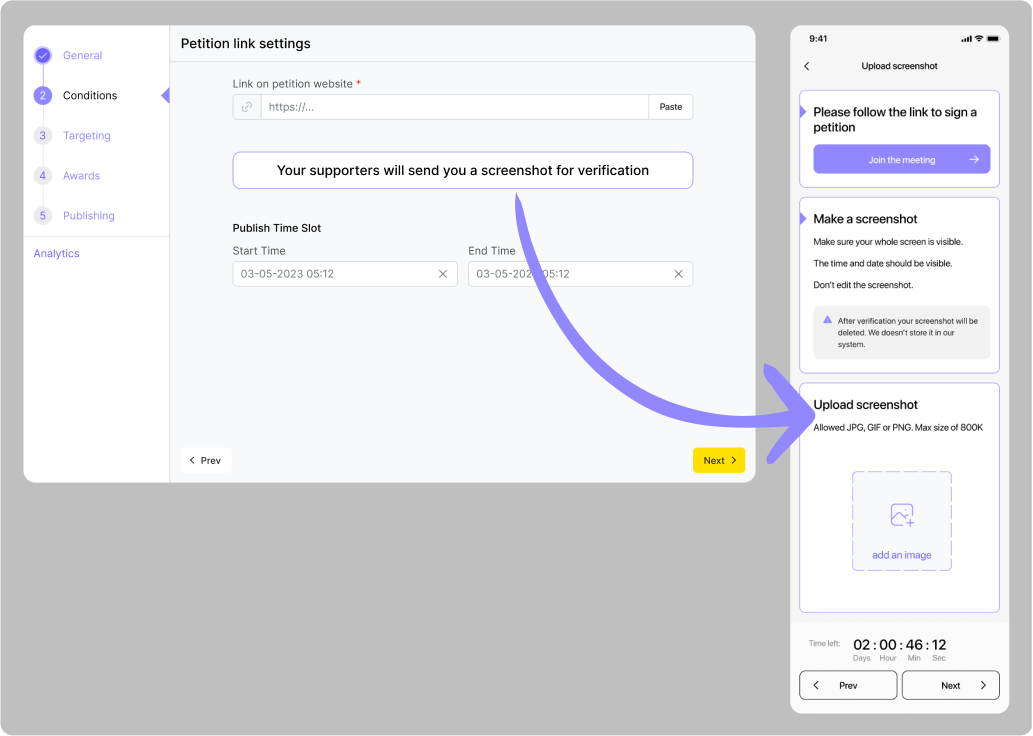Click the add an image icon
The image size is (1033, 736).
[902, 515]
